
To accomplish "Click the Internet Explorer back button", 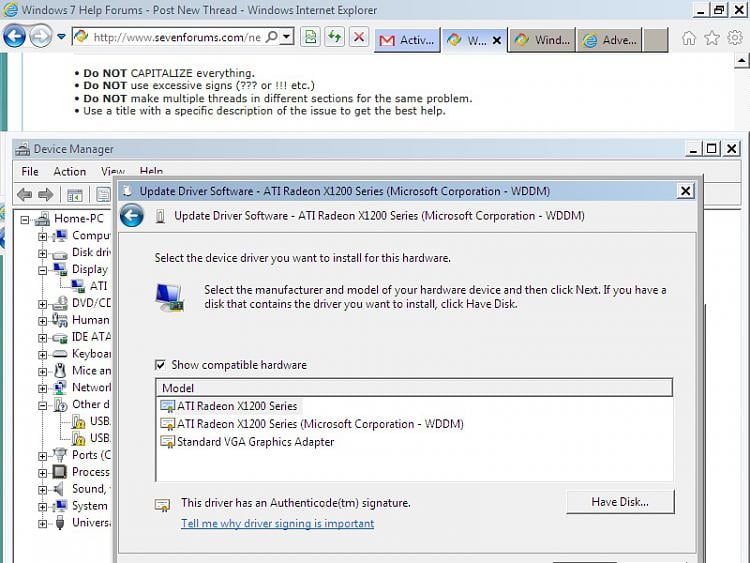I will tap(14, 36).
